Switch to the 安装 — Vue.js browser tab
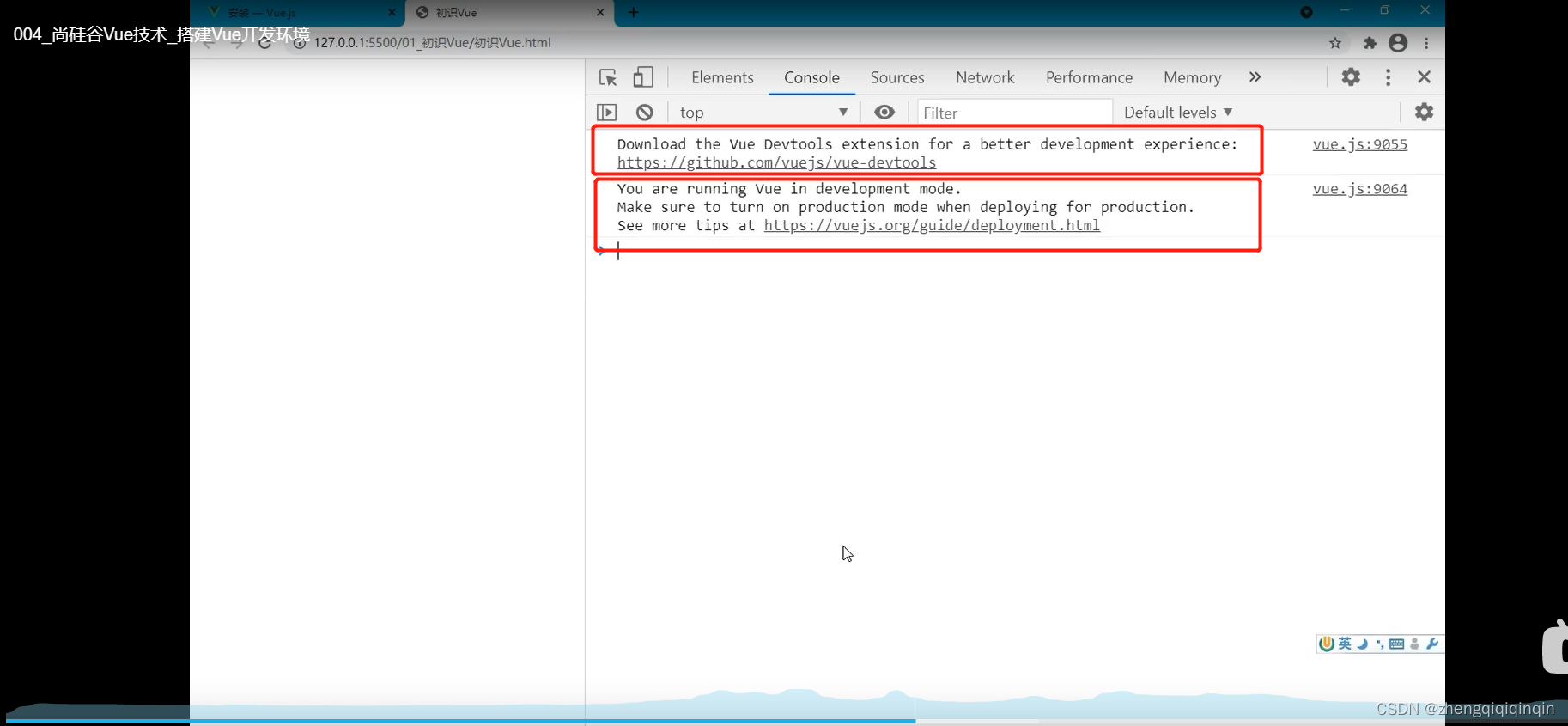1568x726 pixels. (296, 13)
